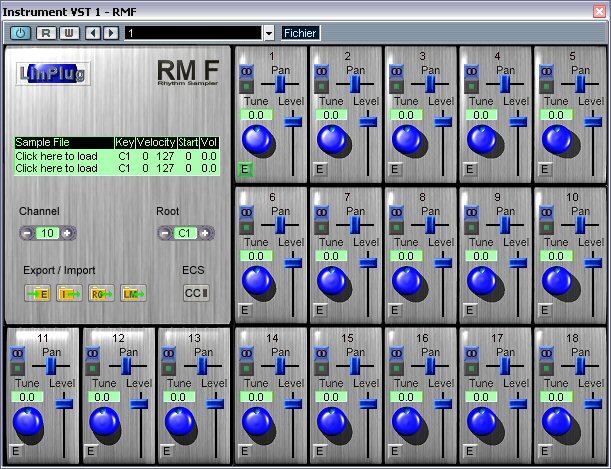
Task: Enable the R read automation button
Action: tap(46, 33)
